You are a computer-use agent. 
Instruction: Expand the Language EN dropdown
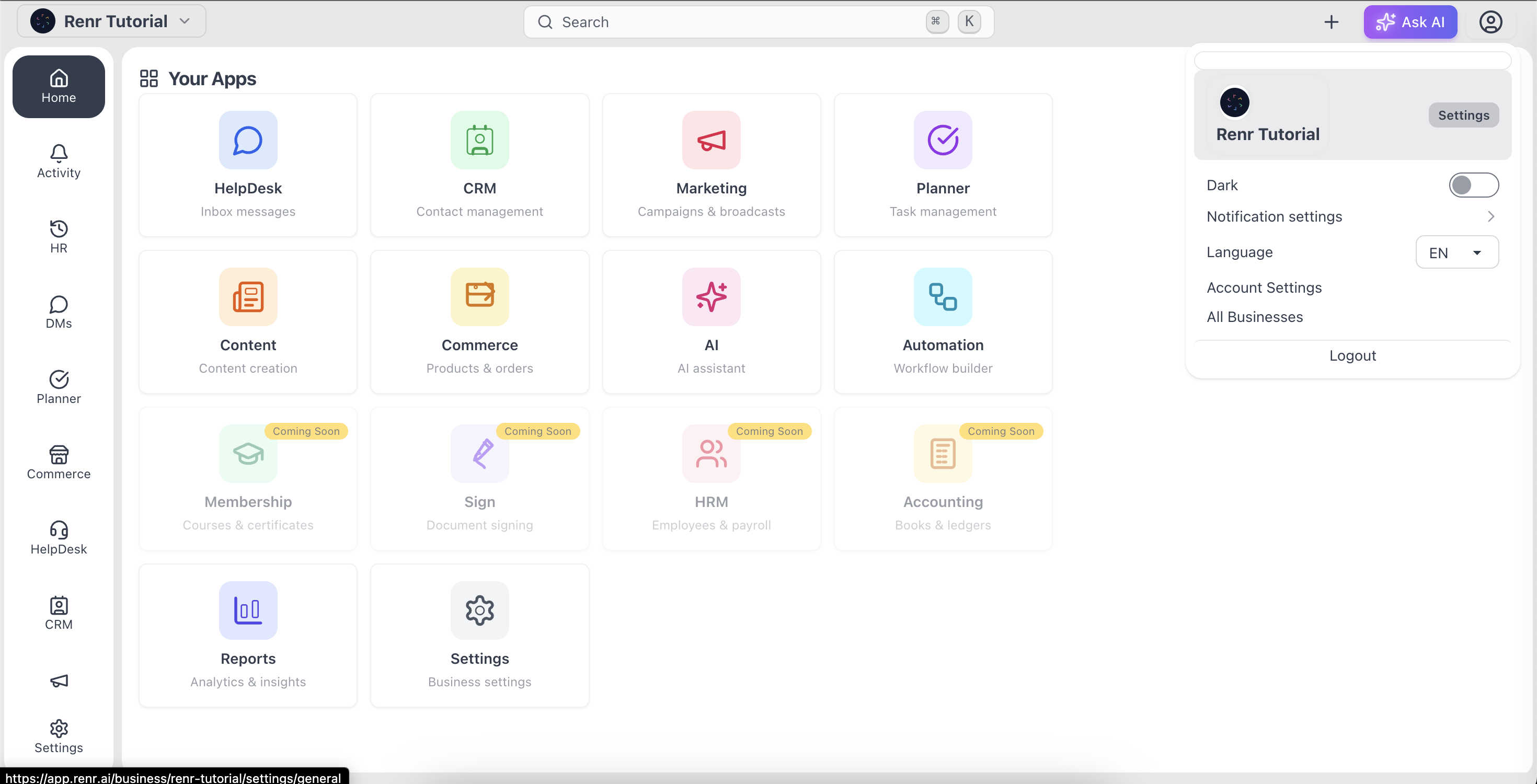click(x=1456, y=252)
